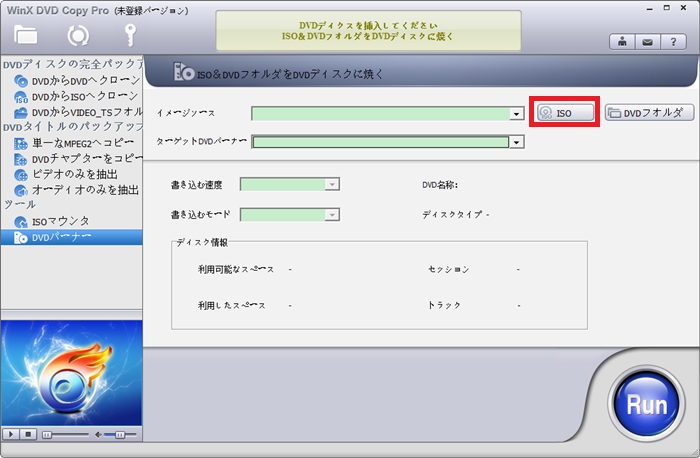Stop the preview playback
This screenshot has height=458, width=700.
(x=28, y=434)
